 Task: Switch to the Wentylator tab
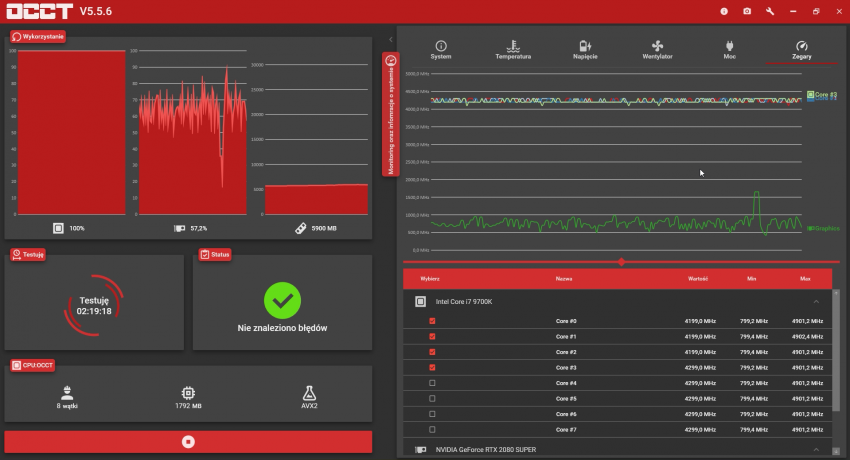click(657, 49)
